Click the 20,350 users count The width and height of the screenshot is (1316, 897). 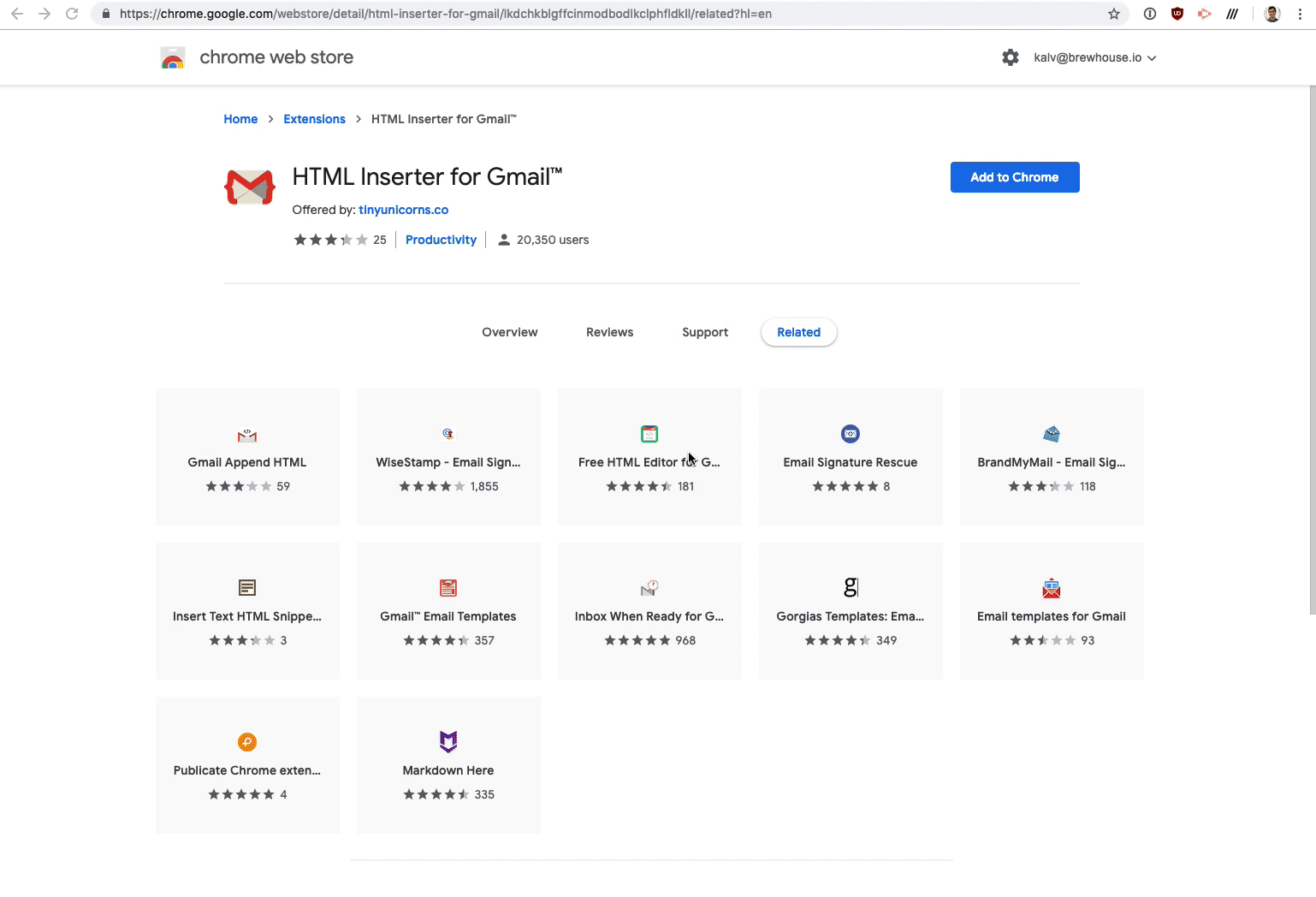tap(553, 240)
